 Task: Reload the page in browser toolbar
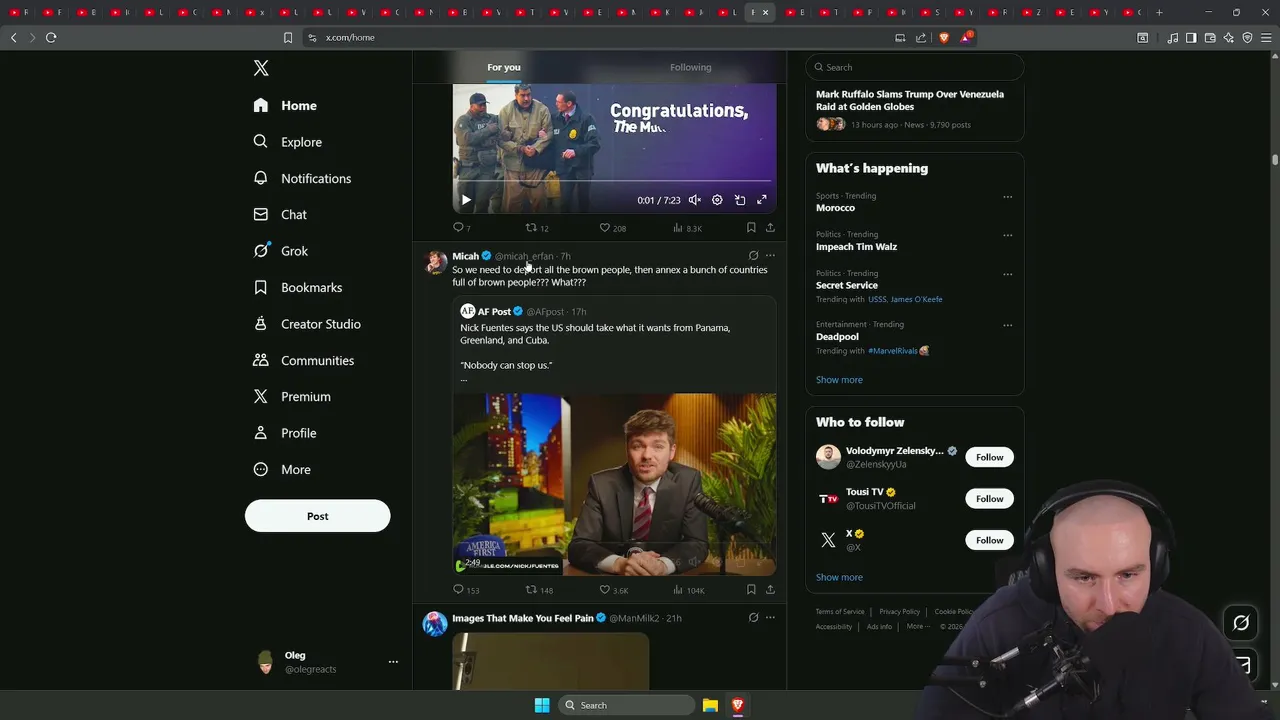pos(51,37)
